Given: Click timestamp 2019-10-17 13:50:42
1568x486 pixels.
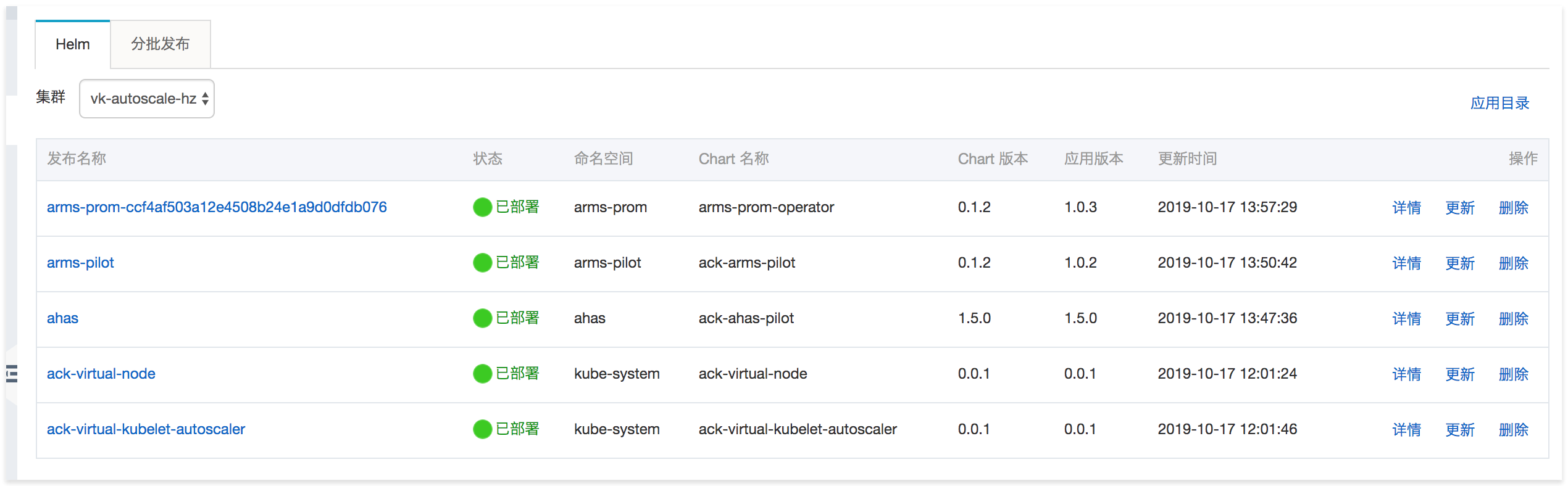Looking at the screenshot, I should (x=1227, y=263).
